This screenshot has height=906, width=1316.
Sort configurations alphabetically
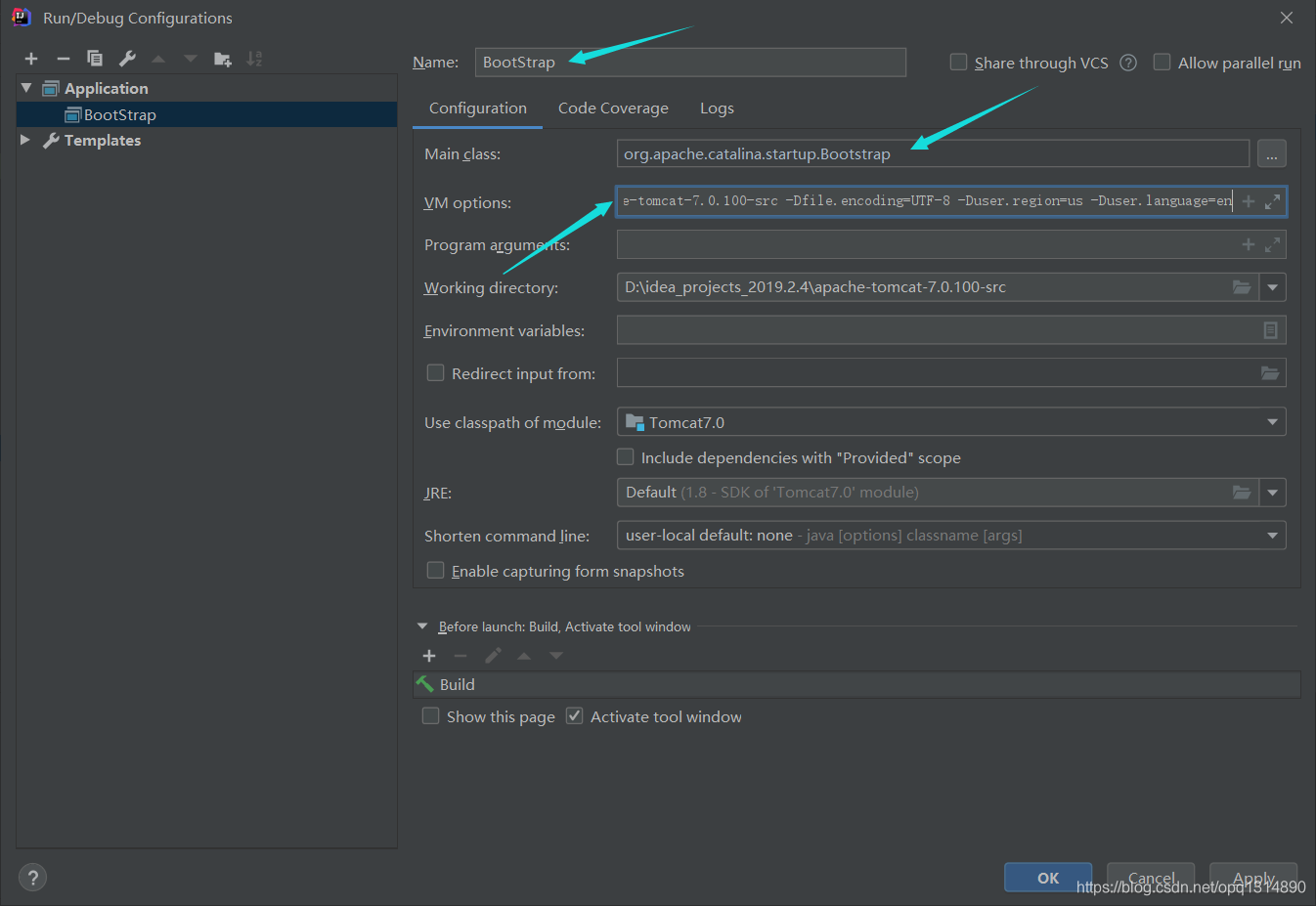click(254, 59)
